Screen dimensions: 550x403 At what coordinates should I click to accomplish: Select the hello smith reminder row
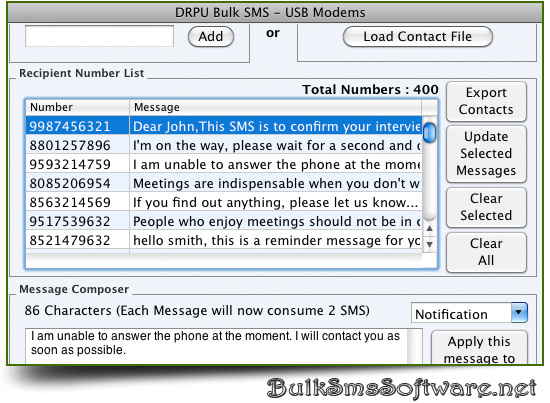coord(224,240)
